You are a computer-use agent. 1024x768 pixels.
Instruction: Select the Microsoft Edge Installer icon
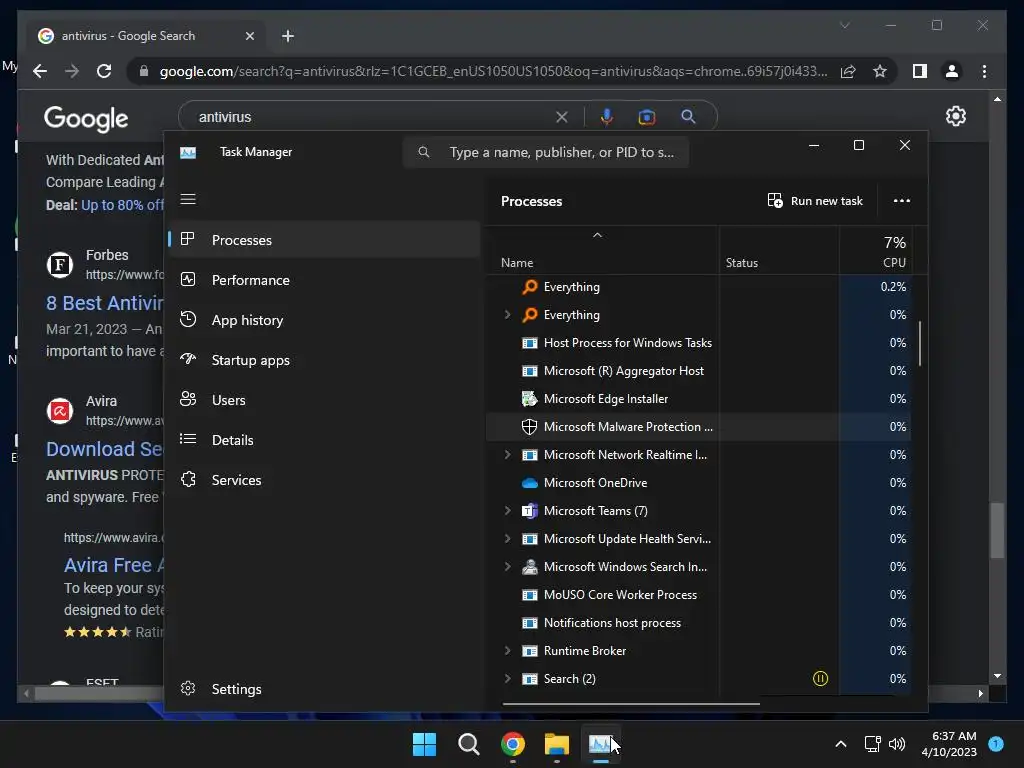[x=530, y=398]
